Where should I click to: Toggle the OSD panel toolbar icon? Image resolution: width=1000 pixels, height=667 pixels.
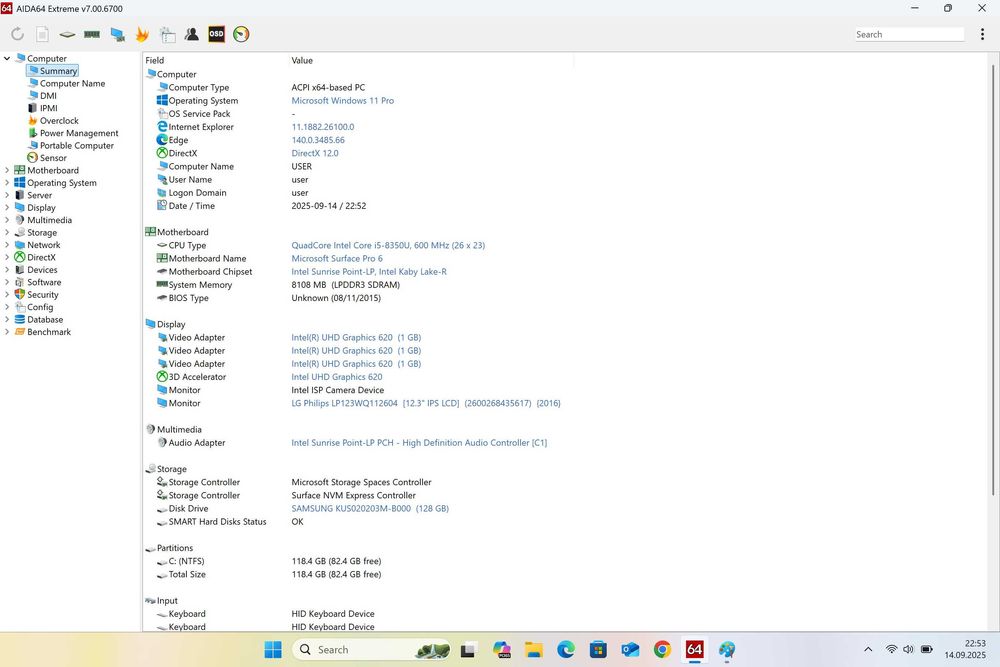tap(216, 34)
